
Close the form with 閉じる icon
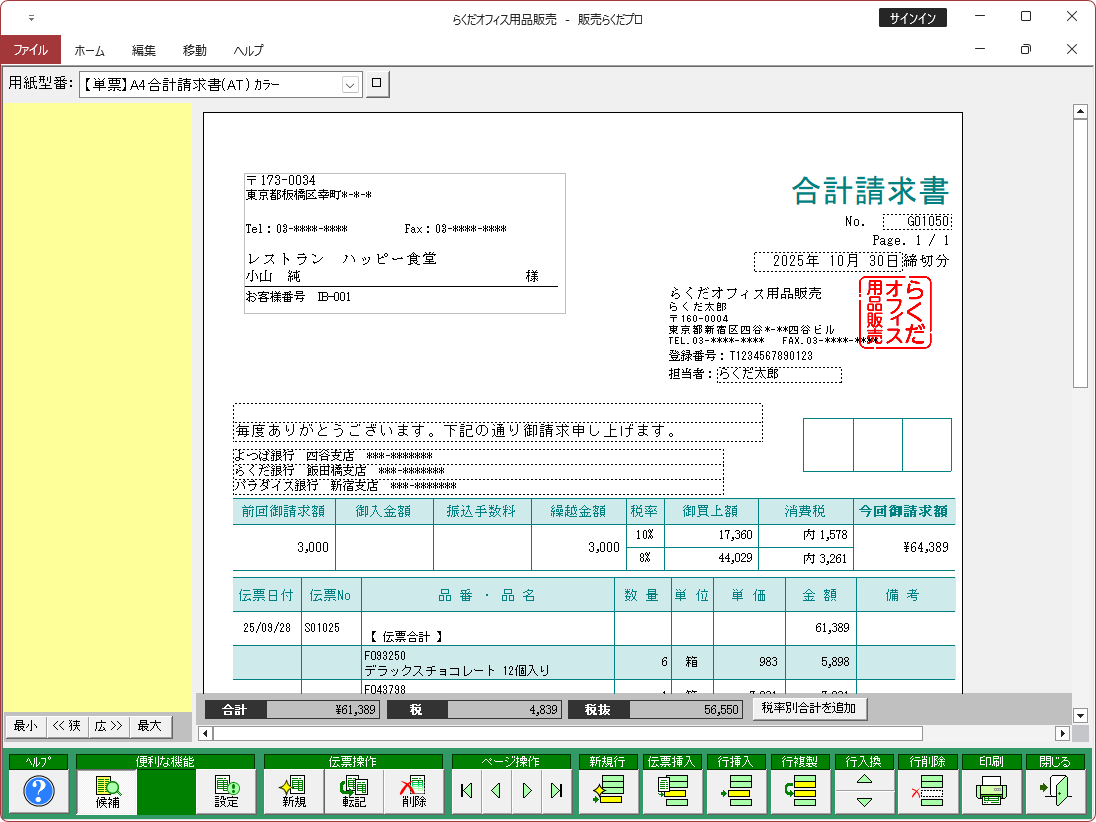pyautogui.click(x=1055, y=791)
